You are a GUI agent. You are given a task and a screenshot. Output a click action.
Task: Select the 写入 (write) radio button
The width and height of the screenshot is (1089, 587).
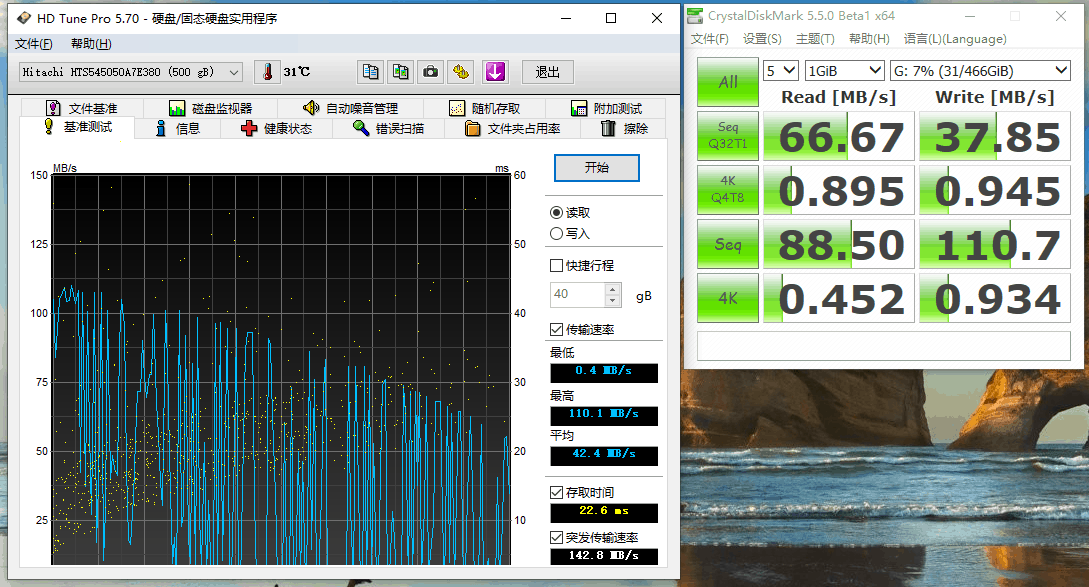tap(556, 234)
